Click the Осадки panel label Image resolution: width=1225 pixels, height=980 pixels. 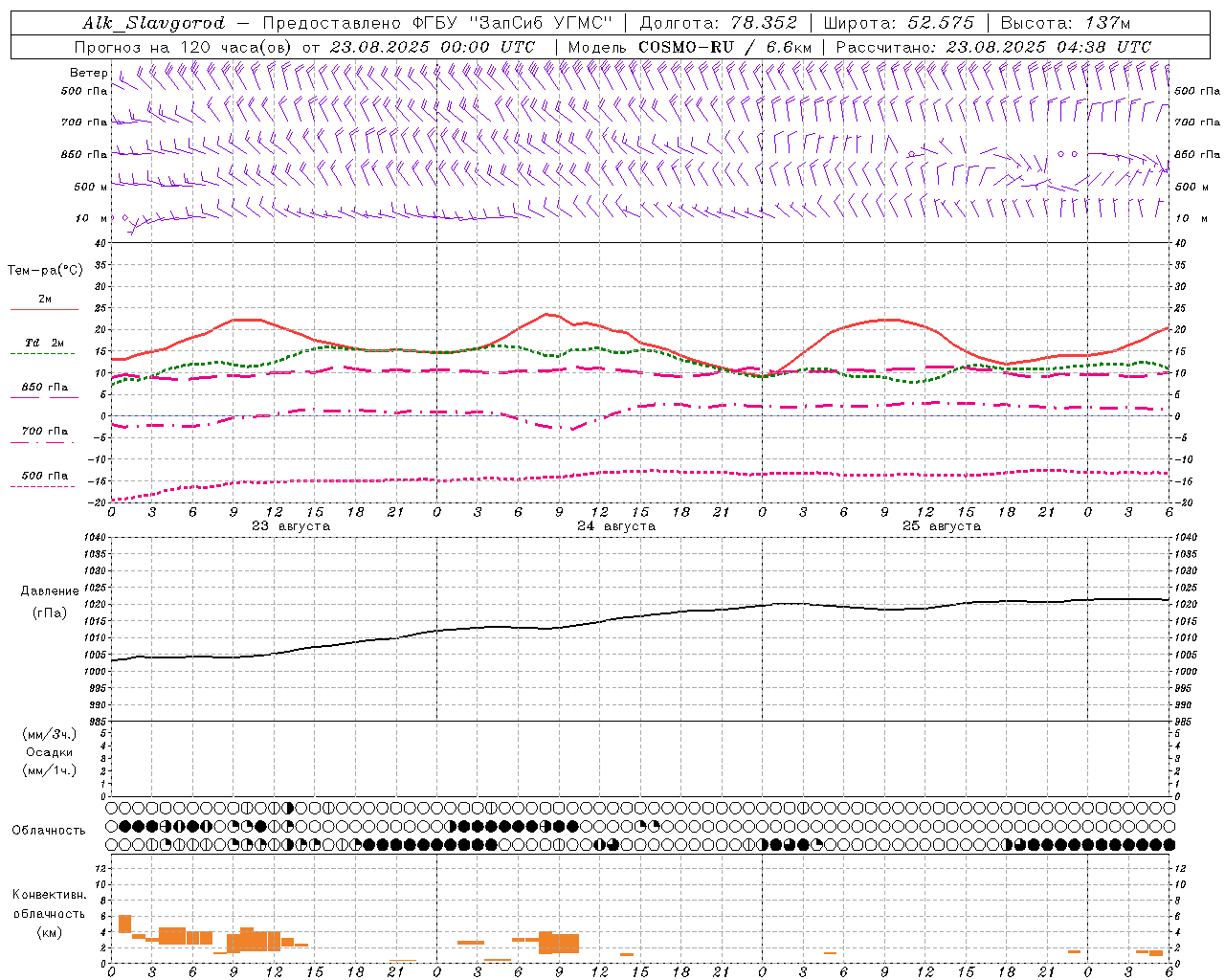50,752
